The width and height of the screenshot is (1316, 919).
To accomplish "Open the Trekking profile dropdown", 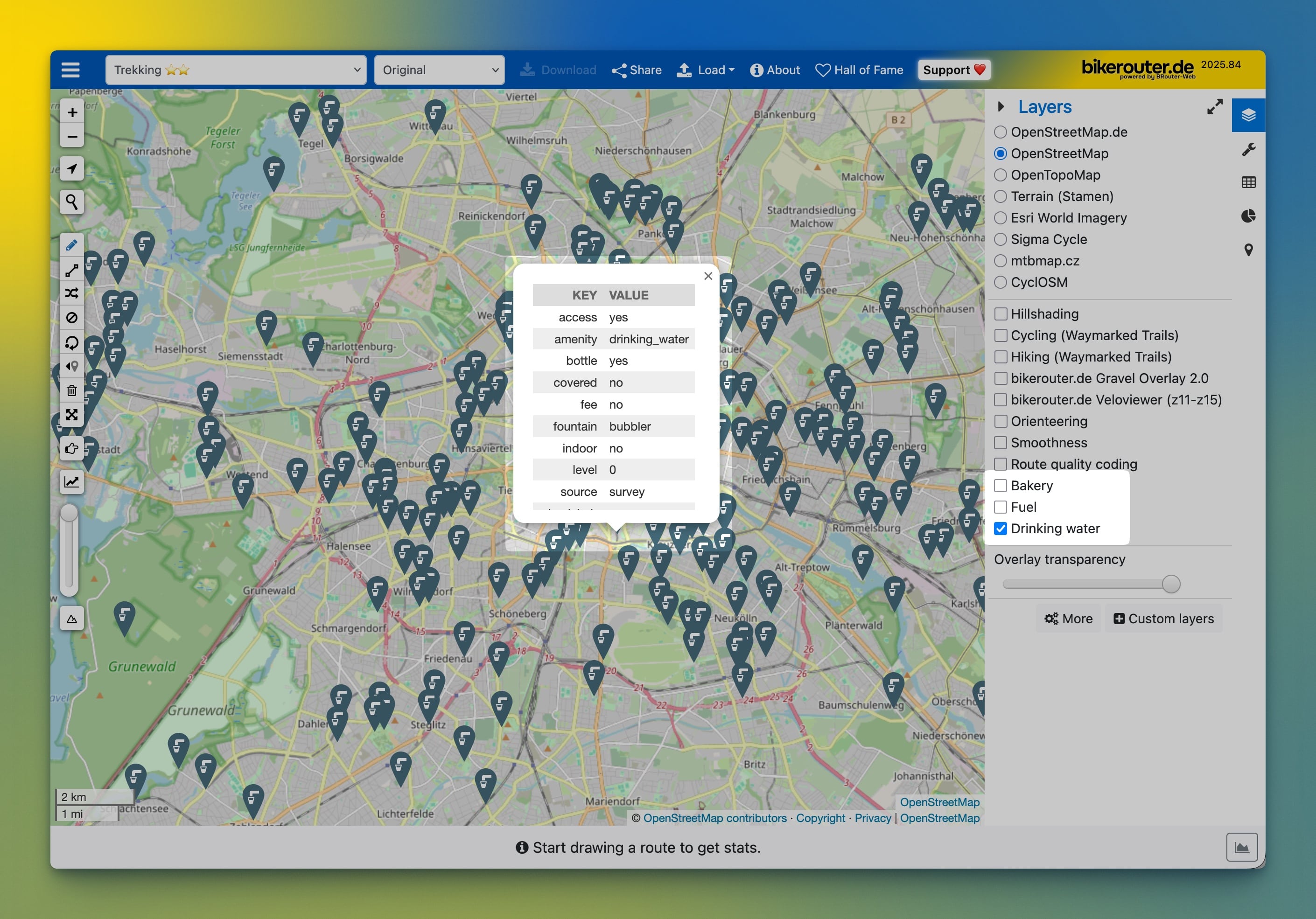I will tap(236, 70).
